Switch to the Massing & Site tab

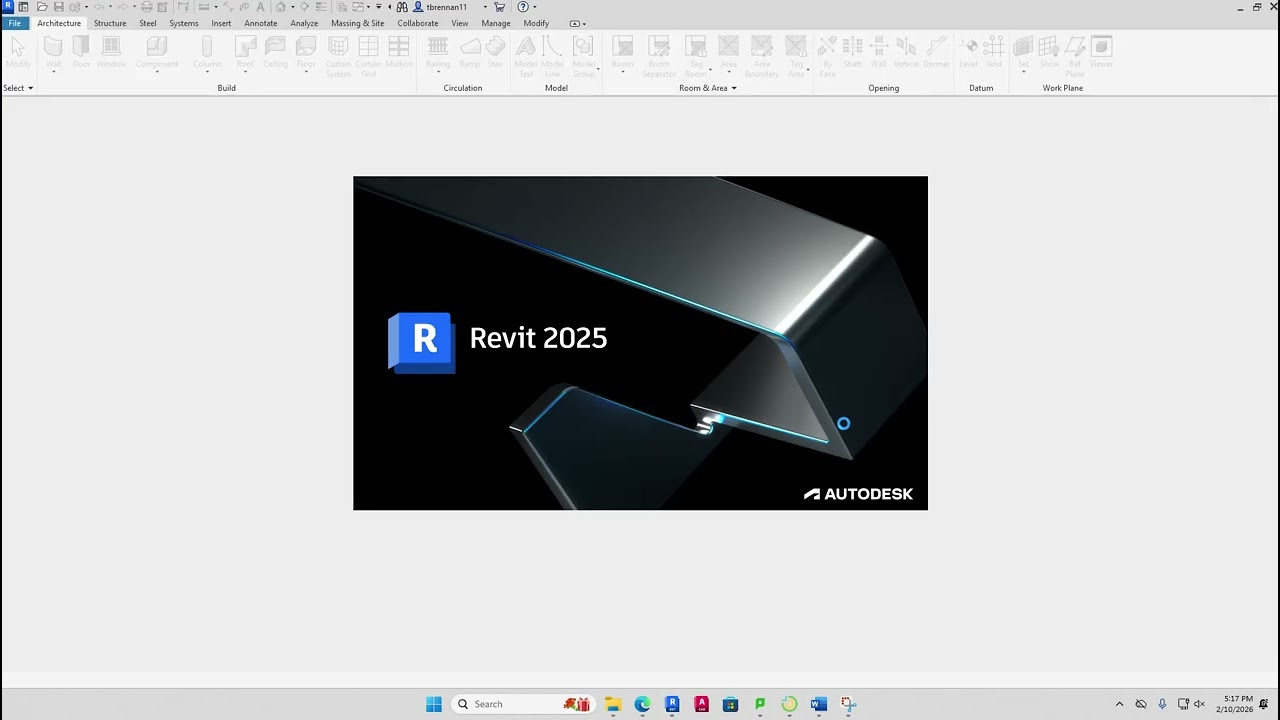358,23
